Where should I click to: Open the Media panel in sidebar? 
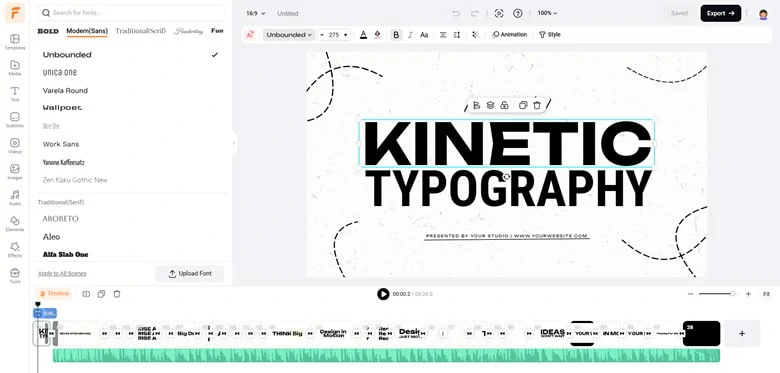(15, 68)
